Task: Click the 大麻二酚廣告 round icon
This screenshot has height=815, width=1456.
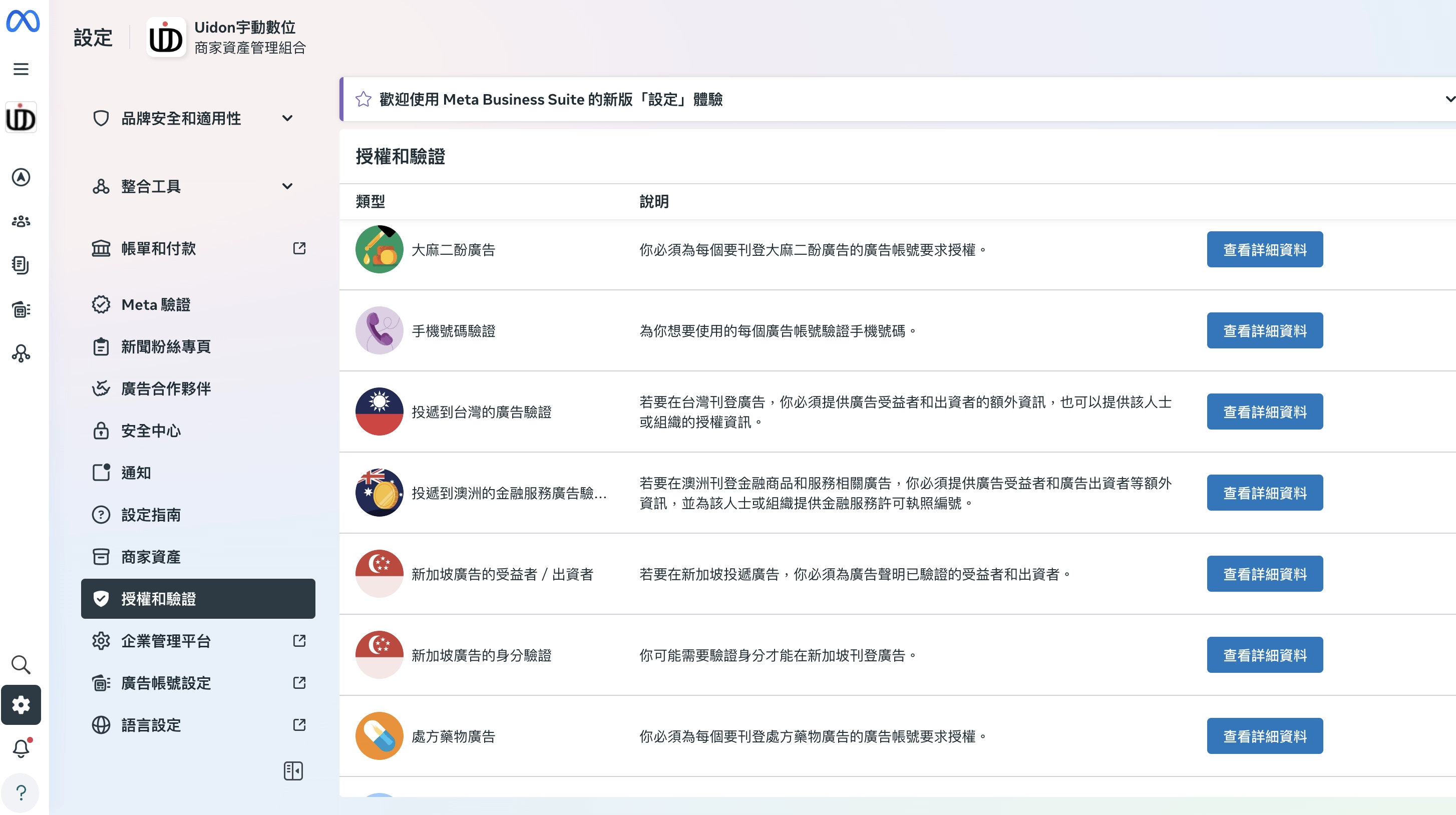Action: coord(379,249)
